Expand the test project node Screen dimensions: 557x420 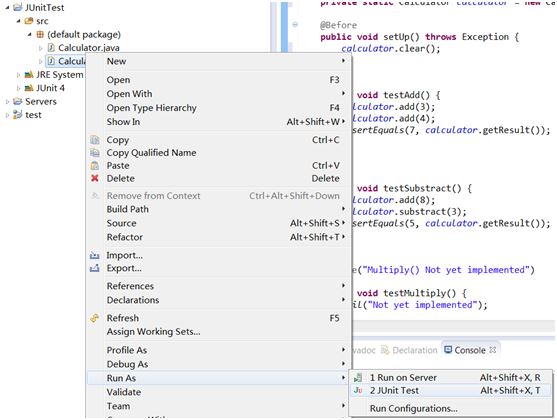click(x=7, y=115)
